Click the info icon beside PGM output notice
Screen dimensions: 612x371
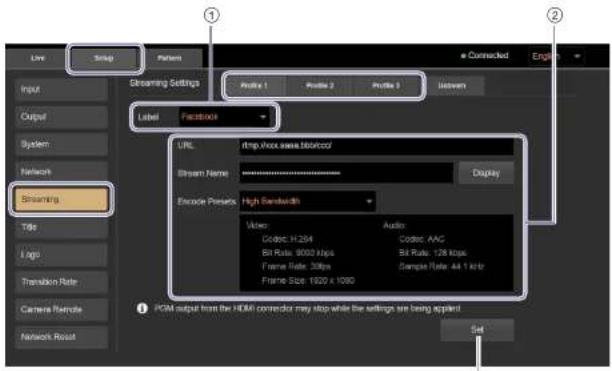pyautogui.click(x=142, y=309)
